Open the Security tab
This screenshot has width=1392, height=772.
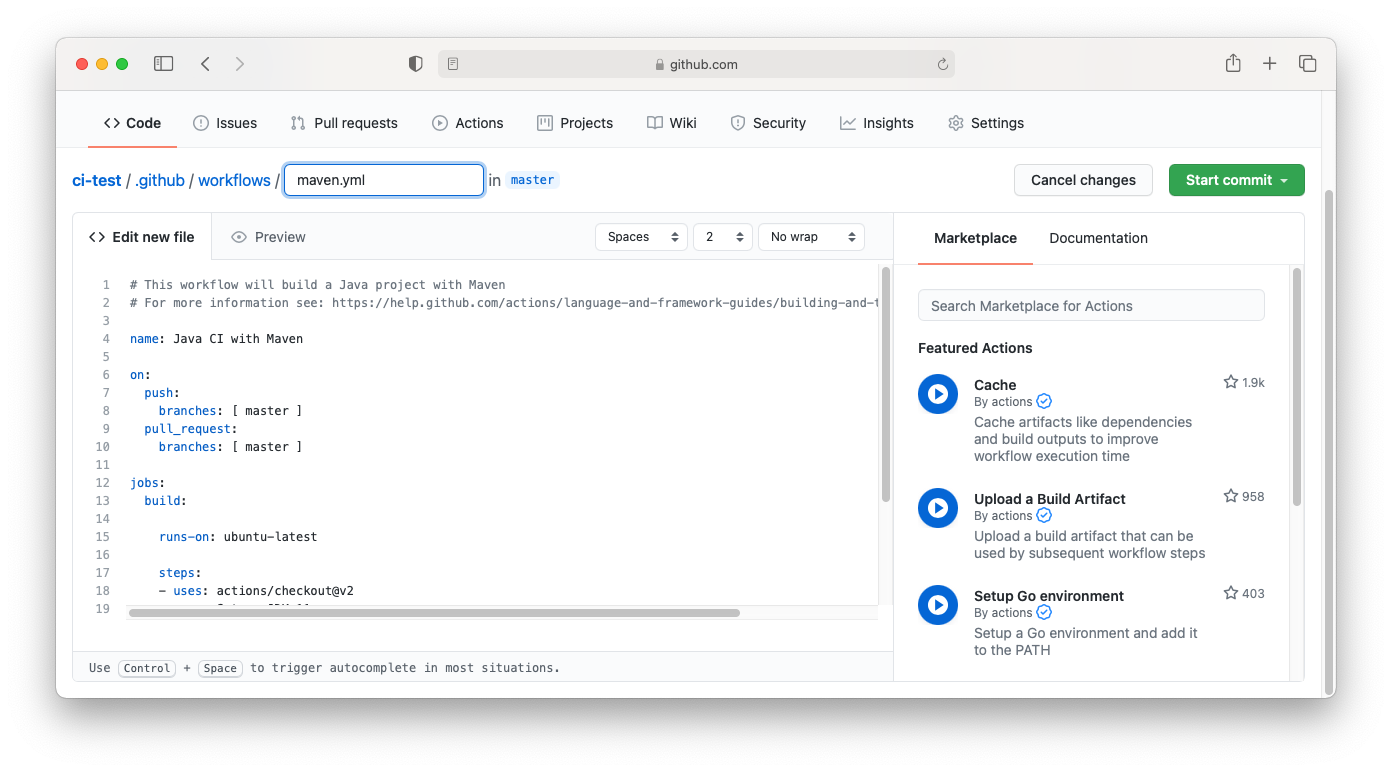click(x=768, y=123)
